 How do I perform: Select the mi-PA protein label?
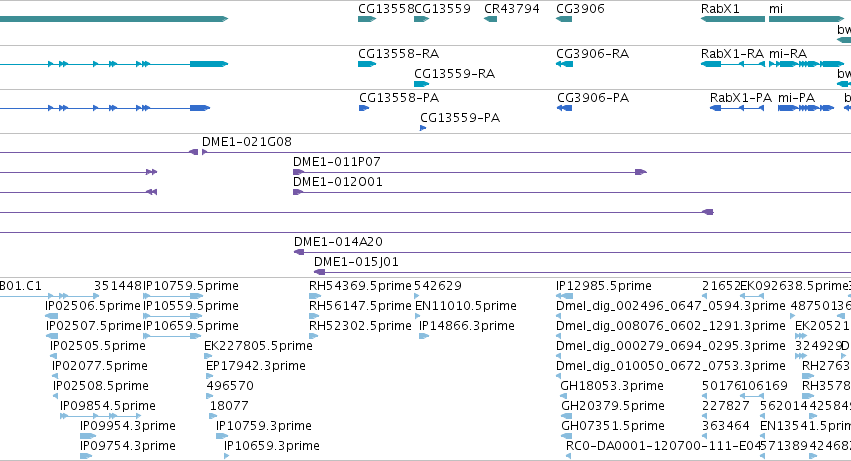pyautogui.click(x=797, y=98)
